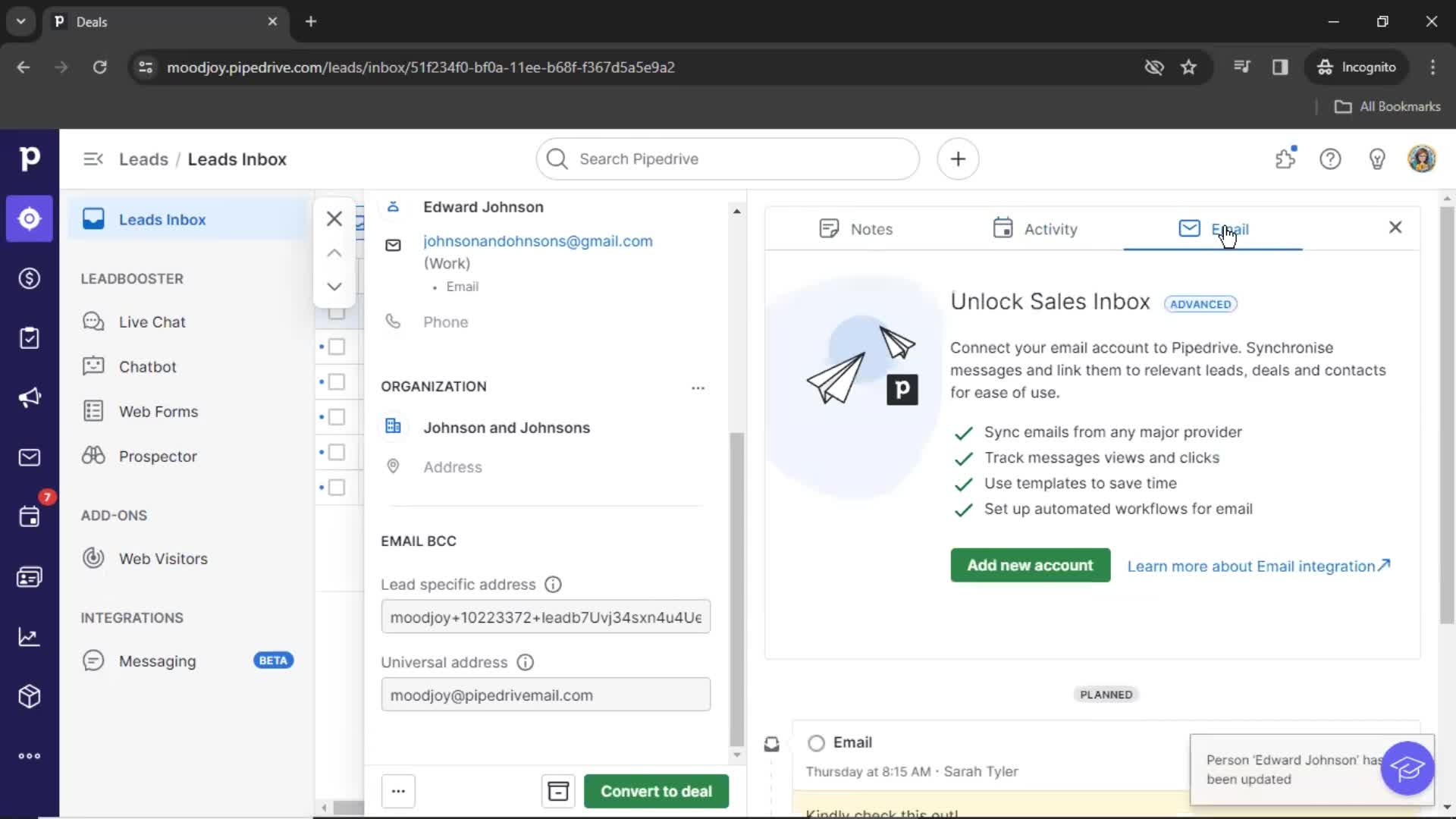The height and width of the screenshot is (819, 1456).
Task: Open the Live Chat tool
Action: [152, 321]
